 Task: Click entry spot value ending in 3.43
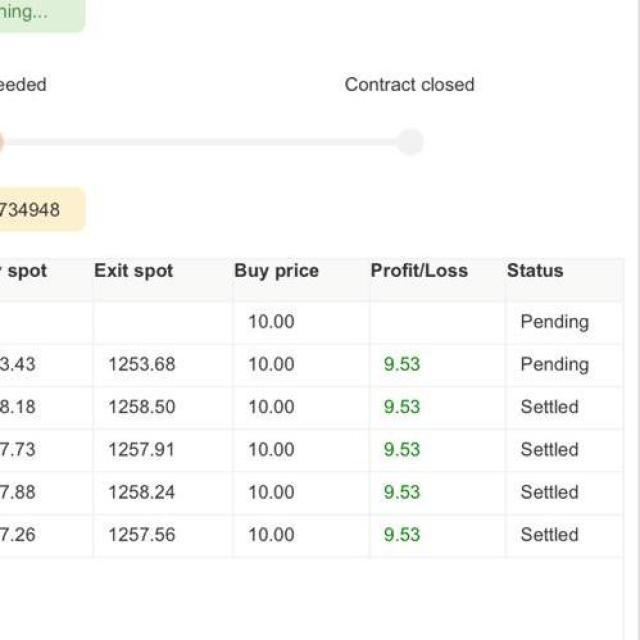coord(18,364)
